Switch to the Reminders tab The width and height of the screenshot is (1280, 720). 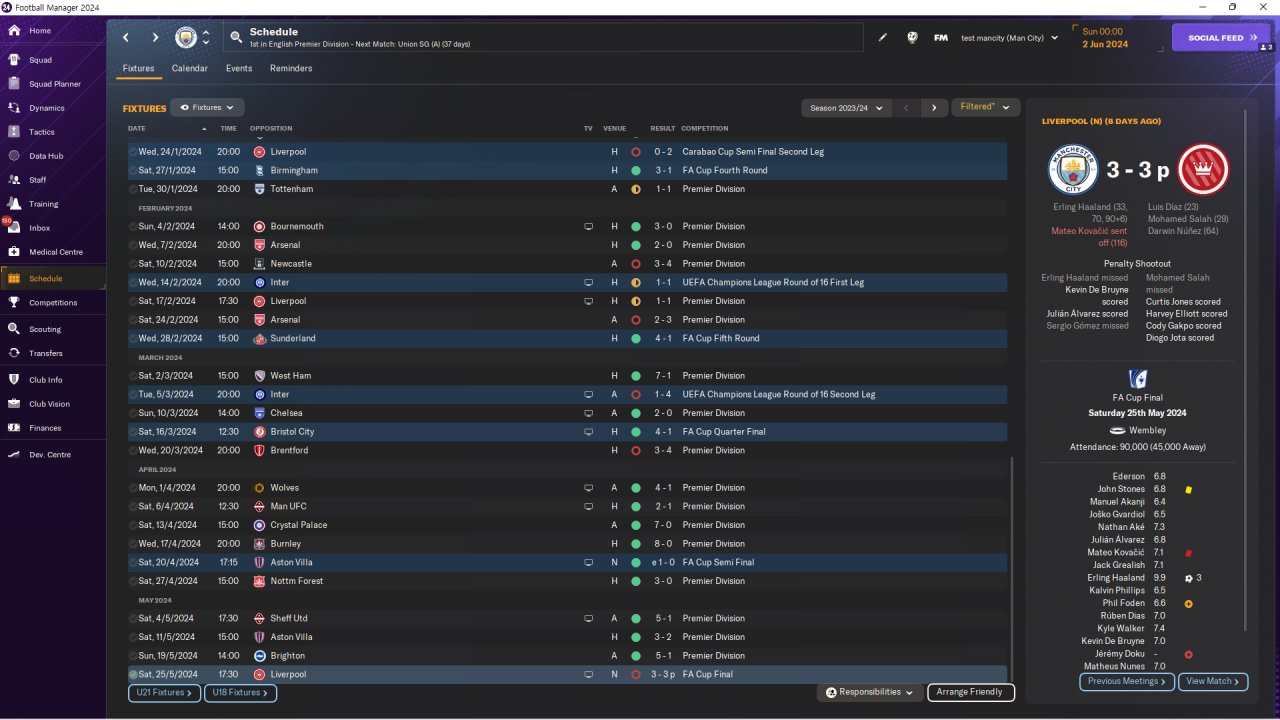click(x=291, y=69)
